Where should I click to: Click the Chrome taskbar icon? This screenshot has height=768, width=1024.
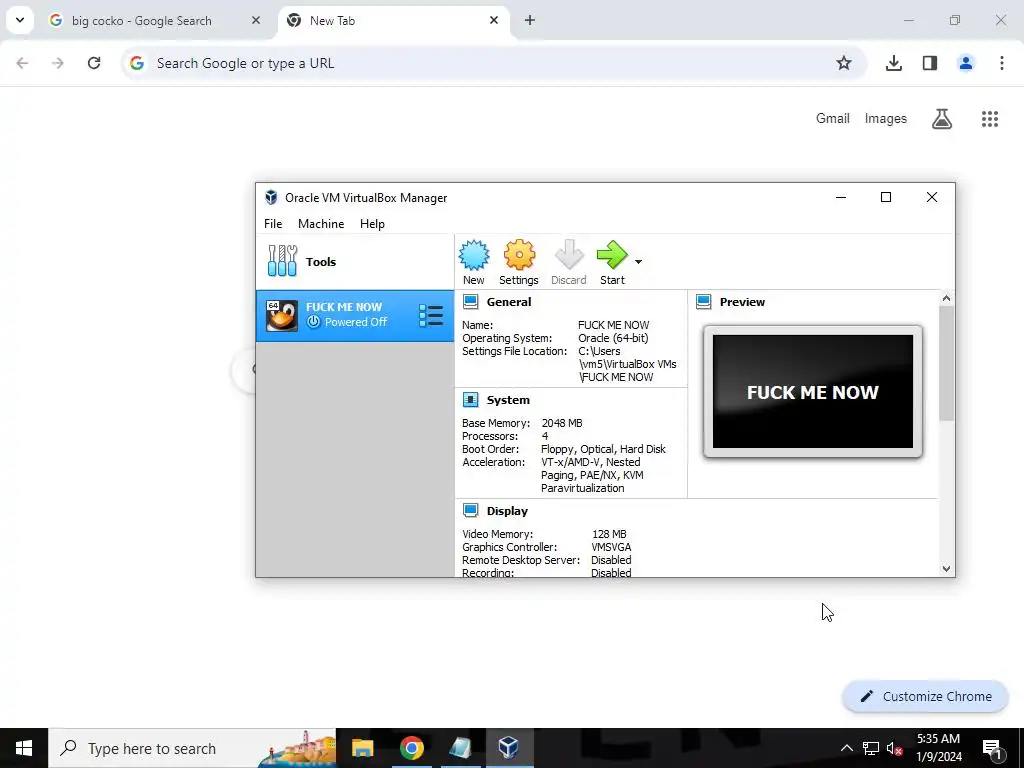(411, 748)
